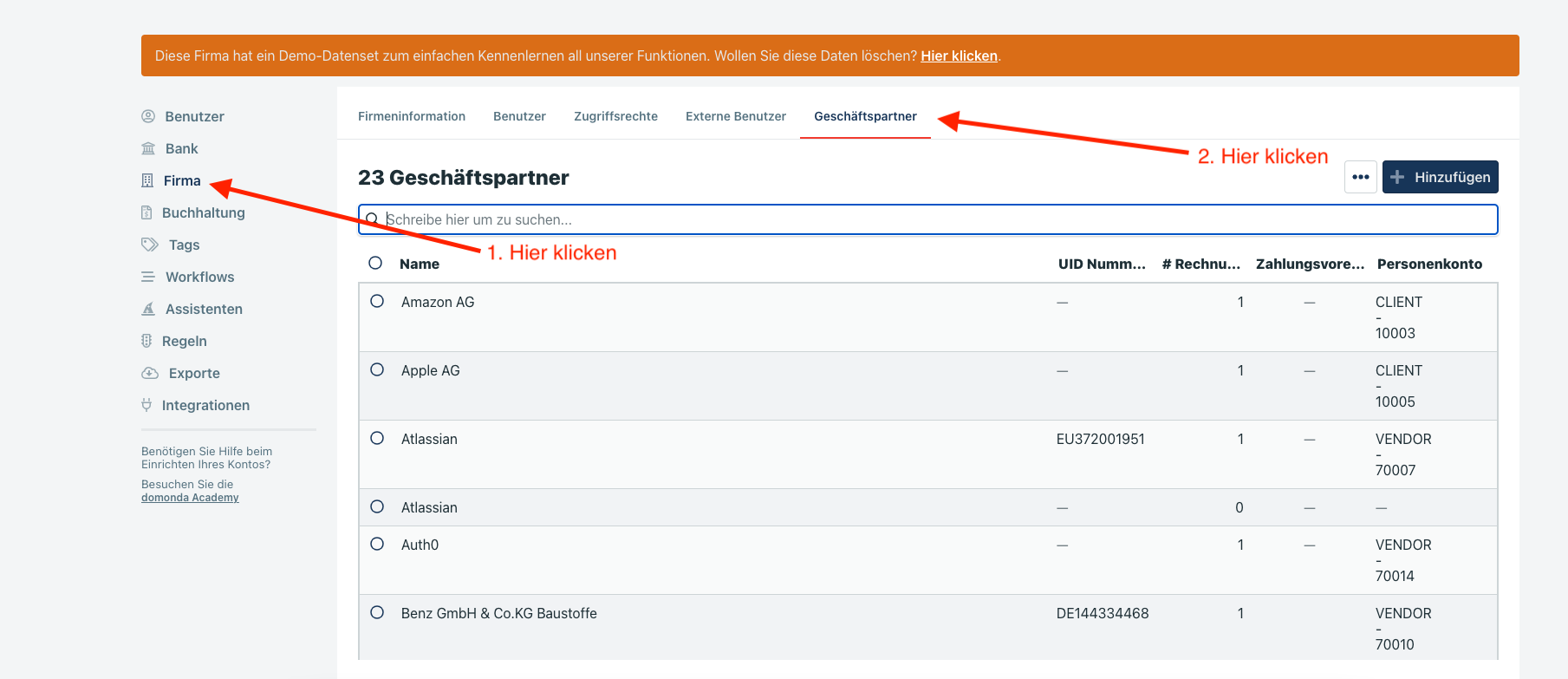Click the Integrationen plug icon

(146, 405)
